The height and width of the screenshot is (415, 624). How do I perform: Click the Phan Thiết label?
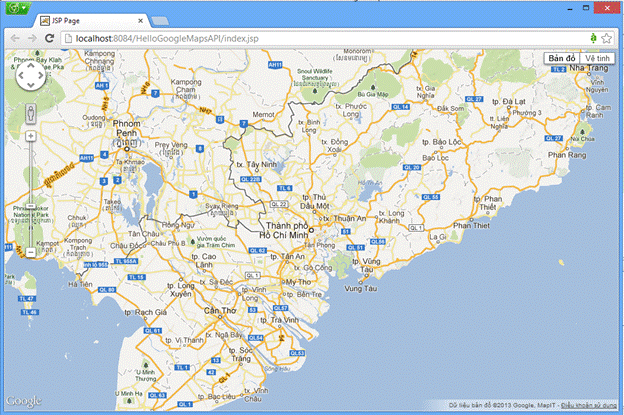(472, 225)
